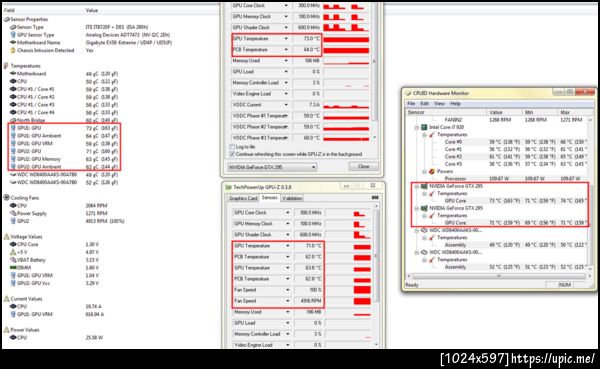Open the NVIDIA GeForce GTX 295 card selector
600x369 pixels.
[x=272, y=167]
